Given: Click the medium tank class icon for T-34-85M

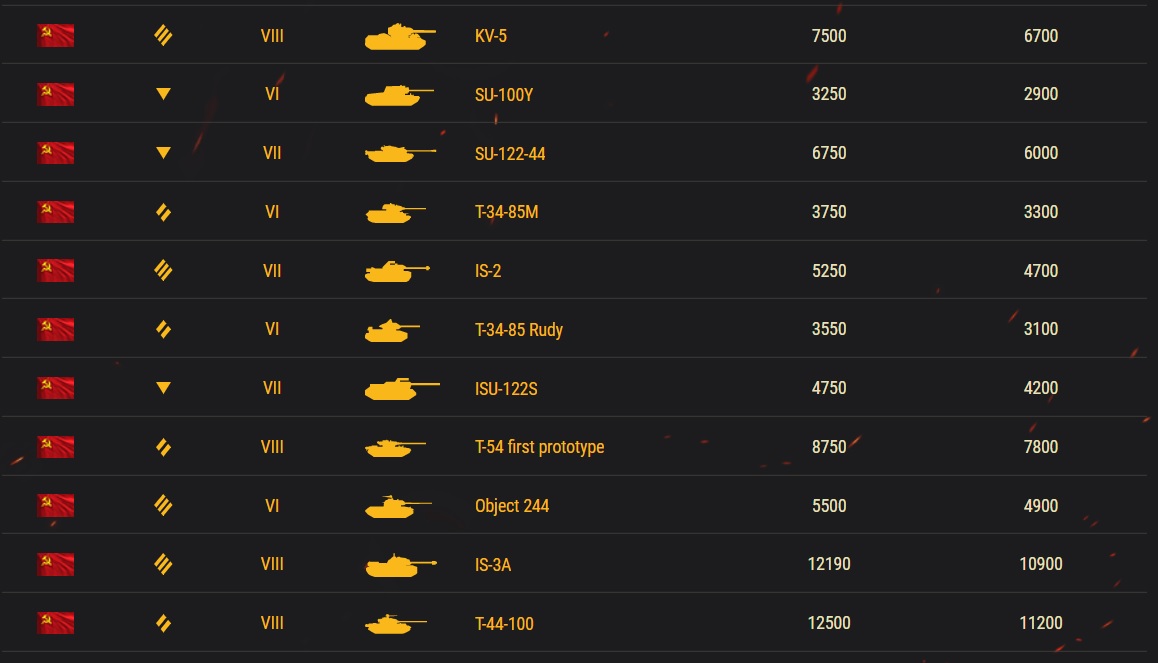Looking at the screenshot, I should coord(164,212).
